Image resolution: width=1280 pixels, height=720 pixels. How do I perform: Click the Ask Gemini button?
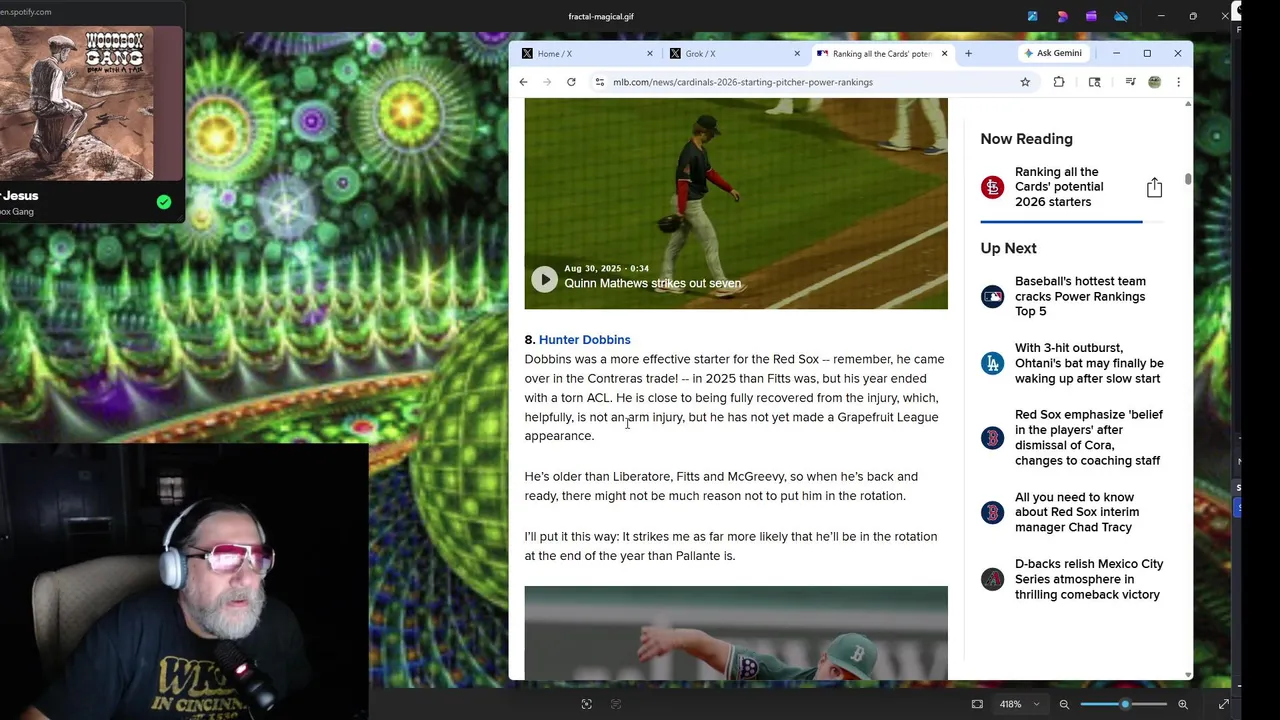(1054, 53)
